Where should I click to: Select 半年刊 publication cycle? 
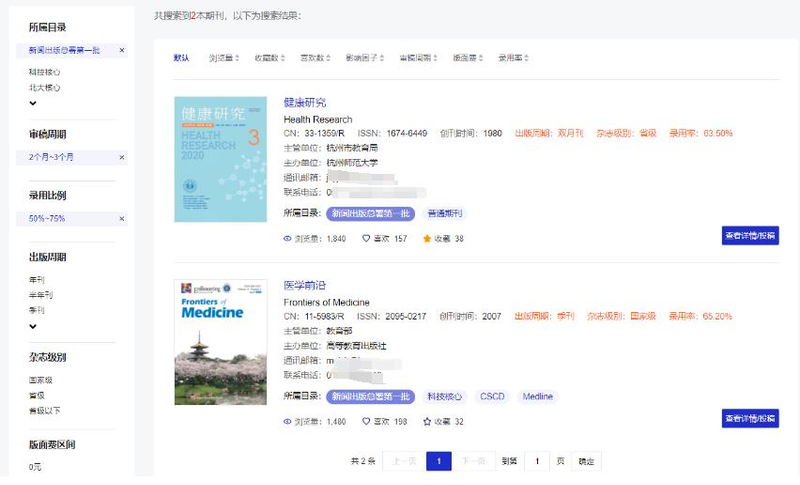[x=41, y=295]
